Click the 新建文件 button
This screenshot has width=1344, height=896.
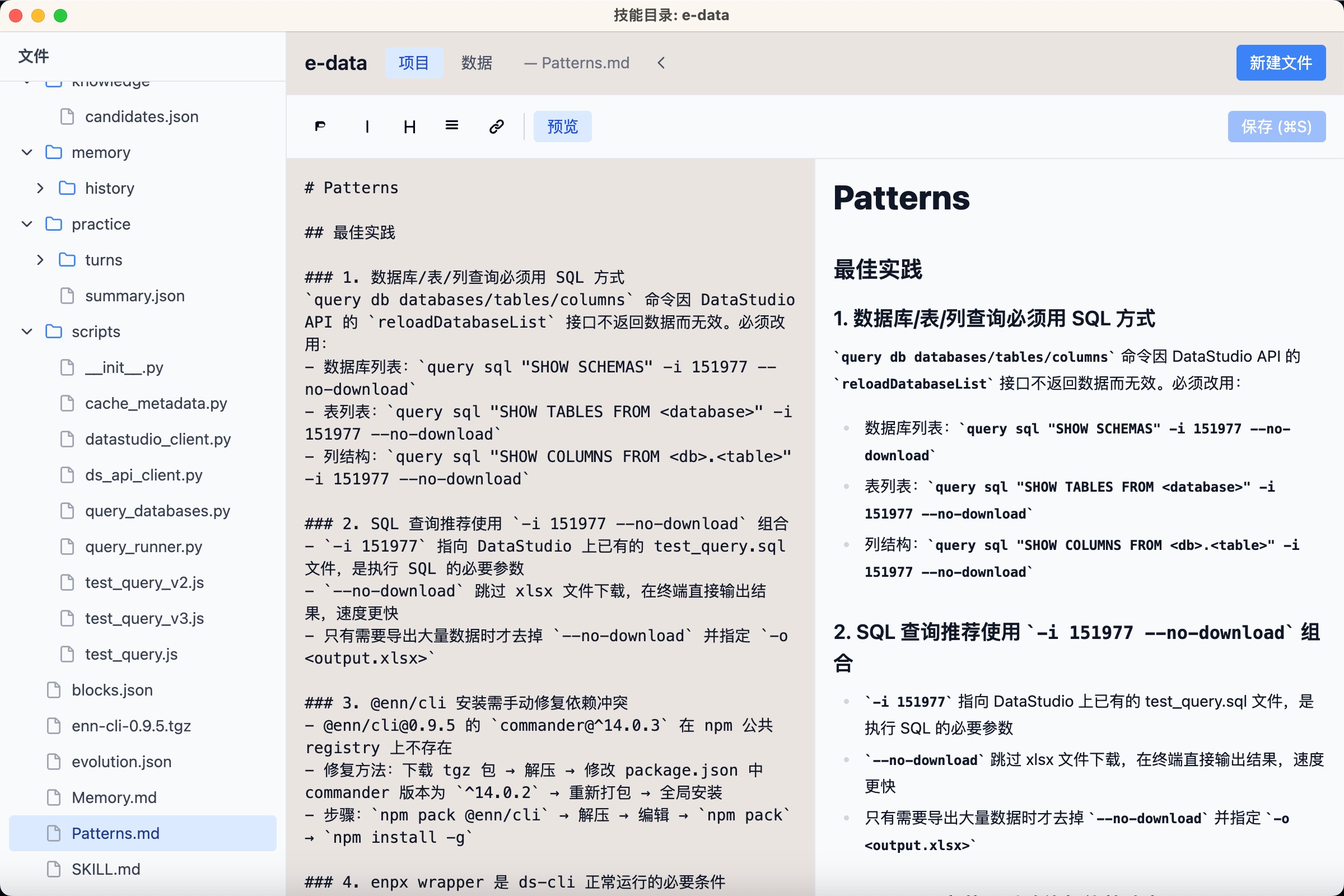pos(1281,63)
